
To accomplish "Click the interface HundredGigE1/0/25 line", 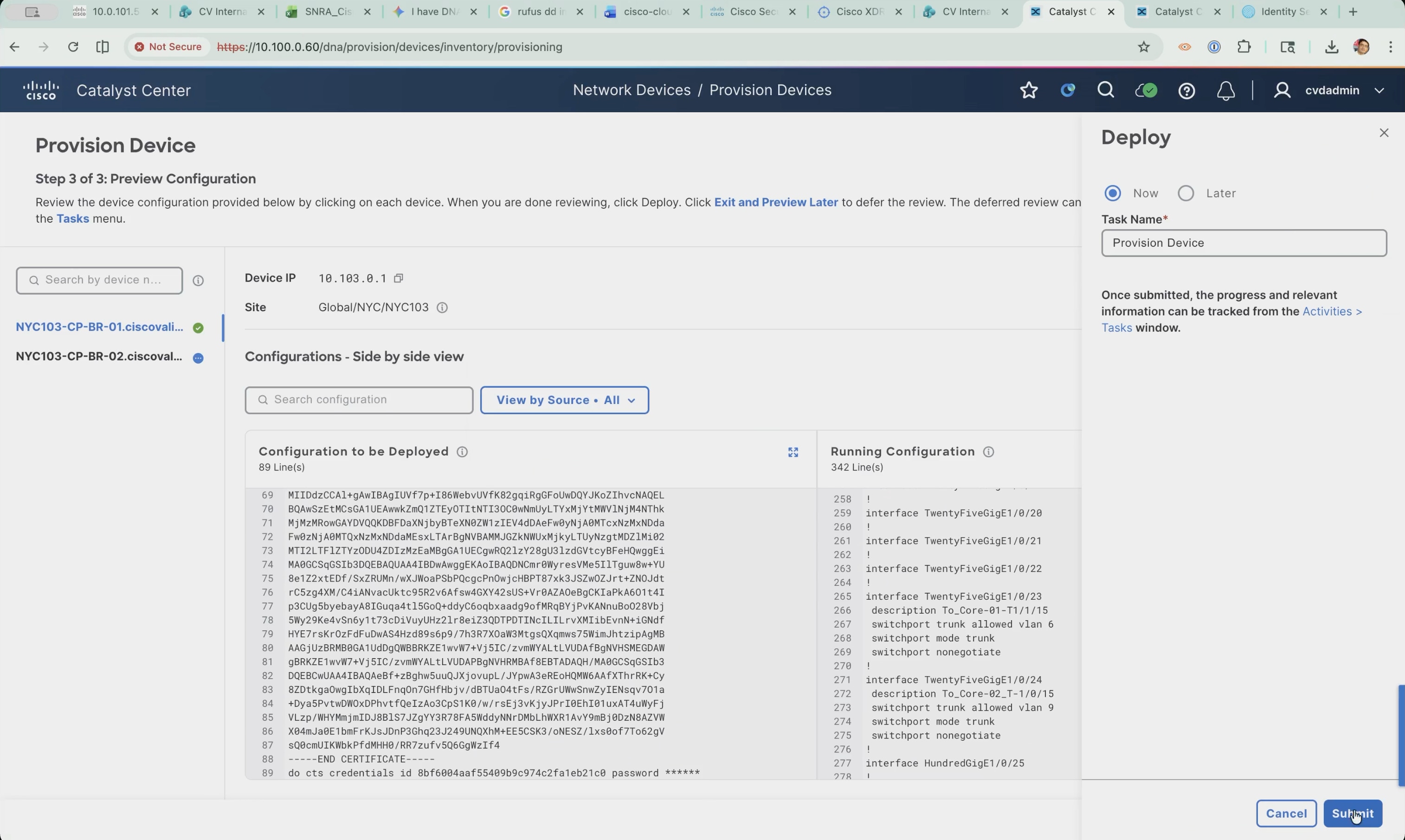I will (945, 763).
